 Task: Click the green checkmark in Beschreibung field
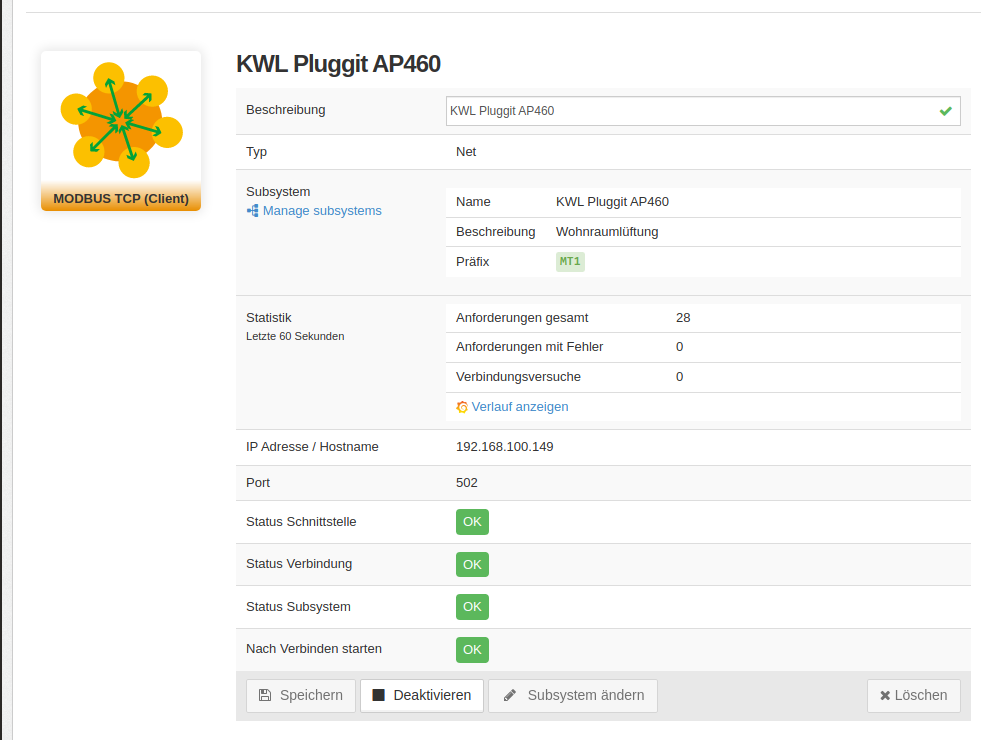coord(945,111)
